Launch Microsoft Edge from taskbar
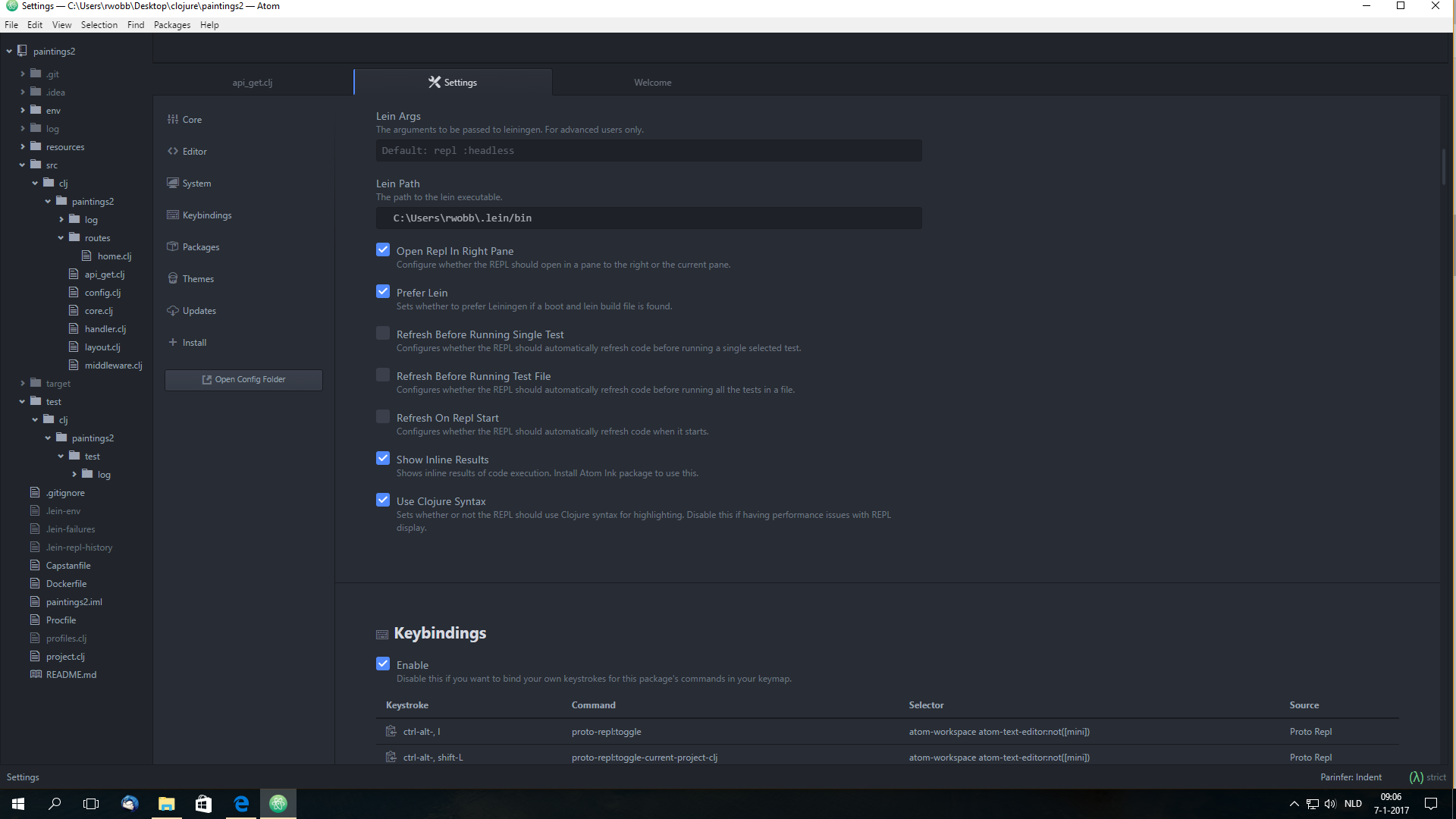Viewport: 1456px width, 819px height. click(241, 804)
